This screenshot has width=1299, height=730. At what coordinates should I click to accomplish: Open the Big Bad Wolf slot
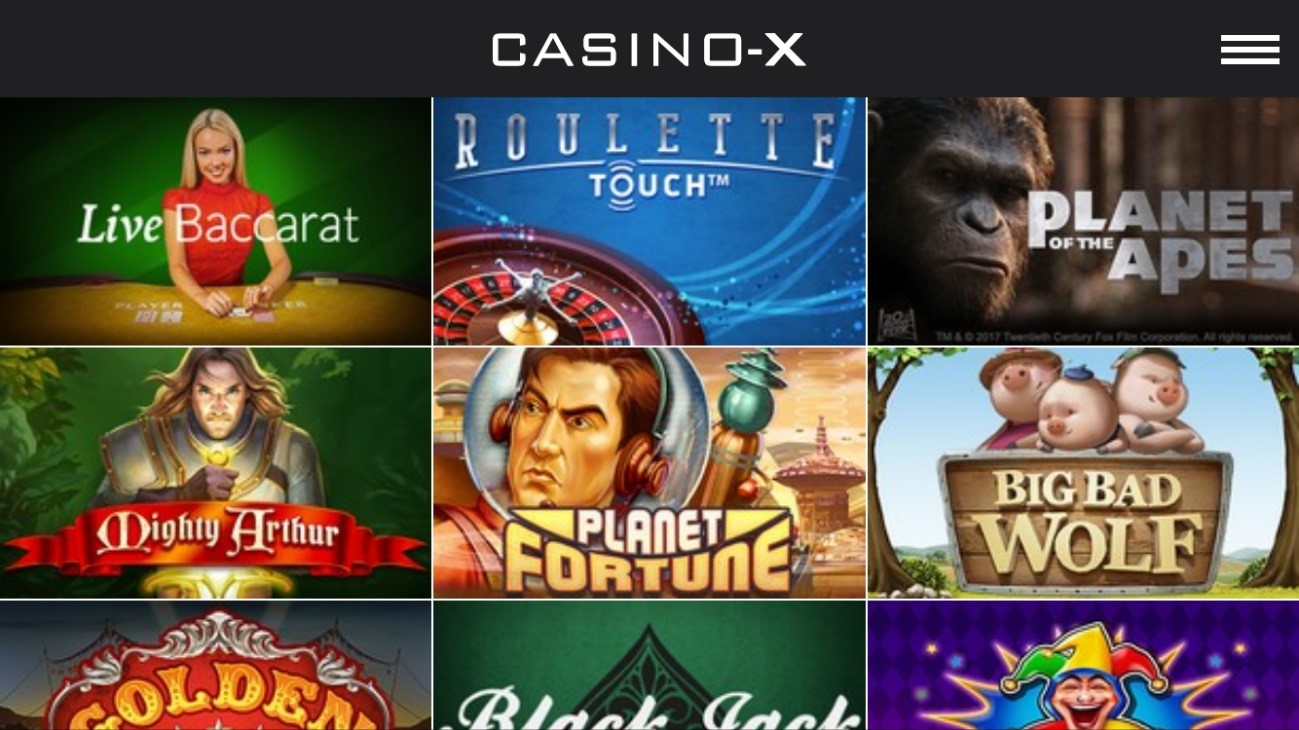pos(1083,473)
